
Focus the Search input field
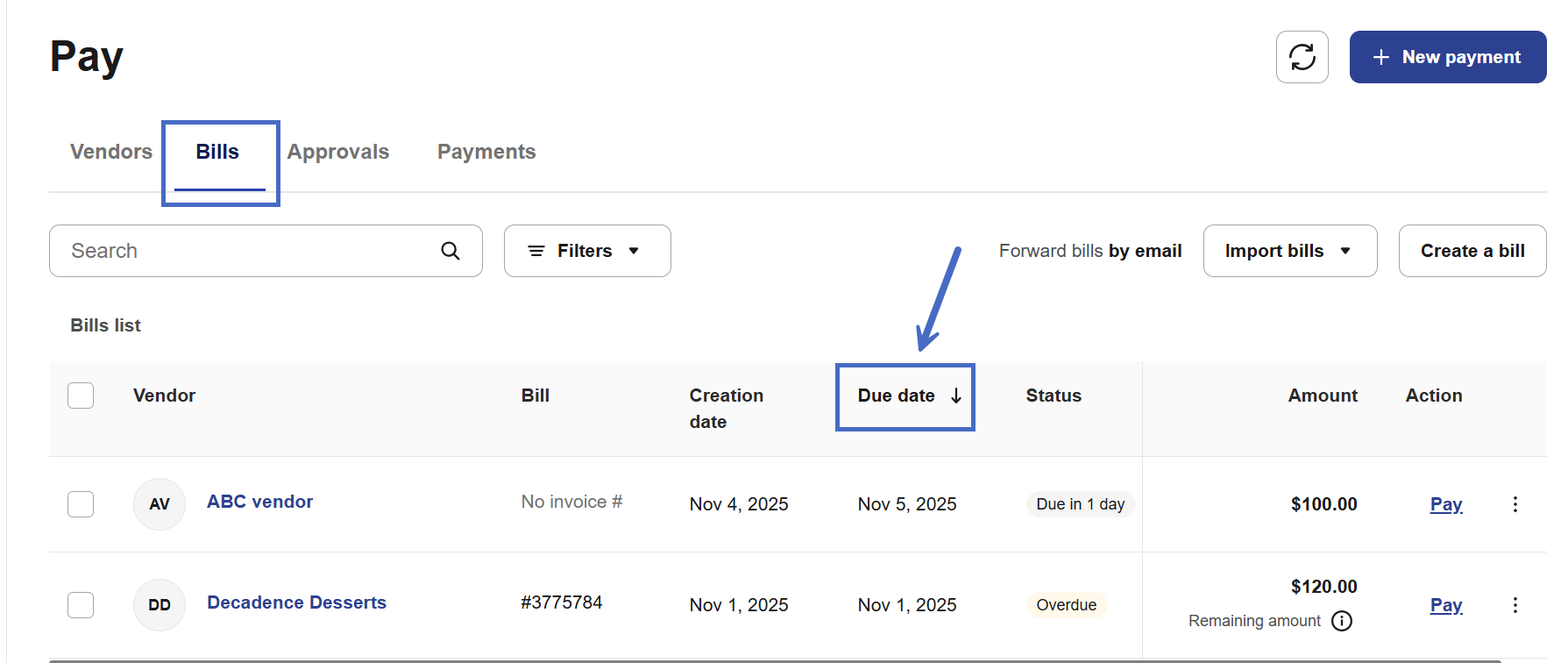click(245, 251)
